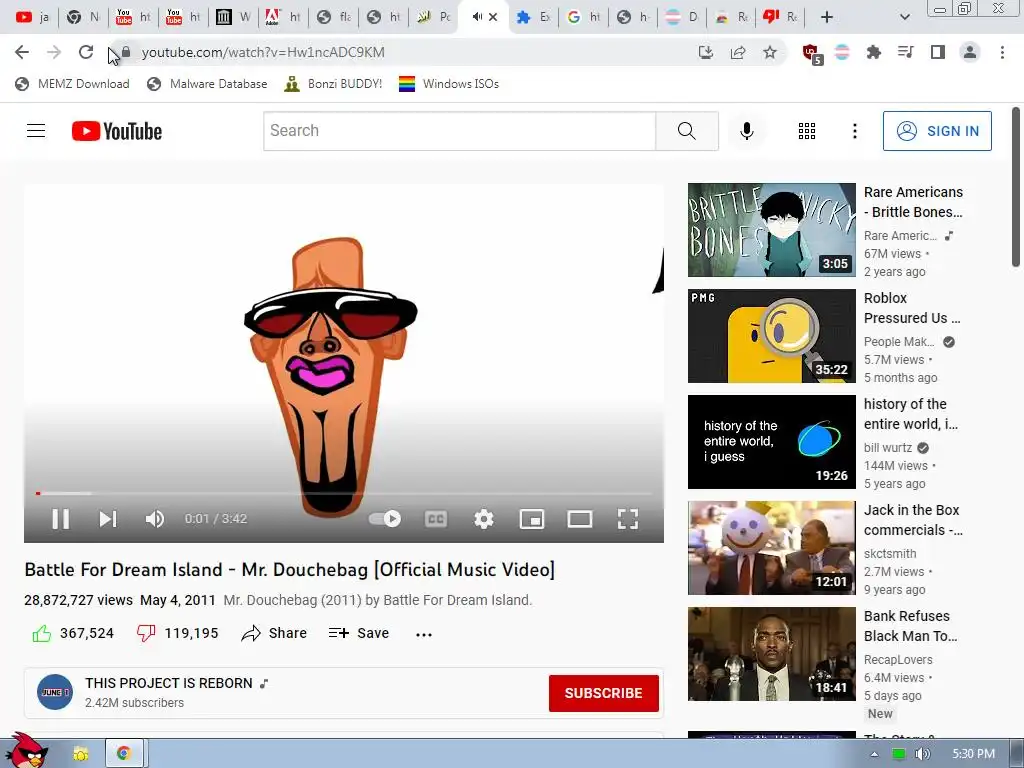This screenshot has height=768, width=1024.
Task: Switch to the Google tab
Action: point(583,17)
